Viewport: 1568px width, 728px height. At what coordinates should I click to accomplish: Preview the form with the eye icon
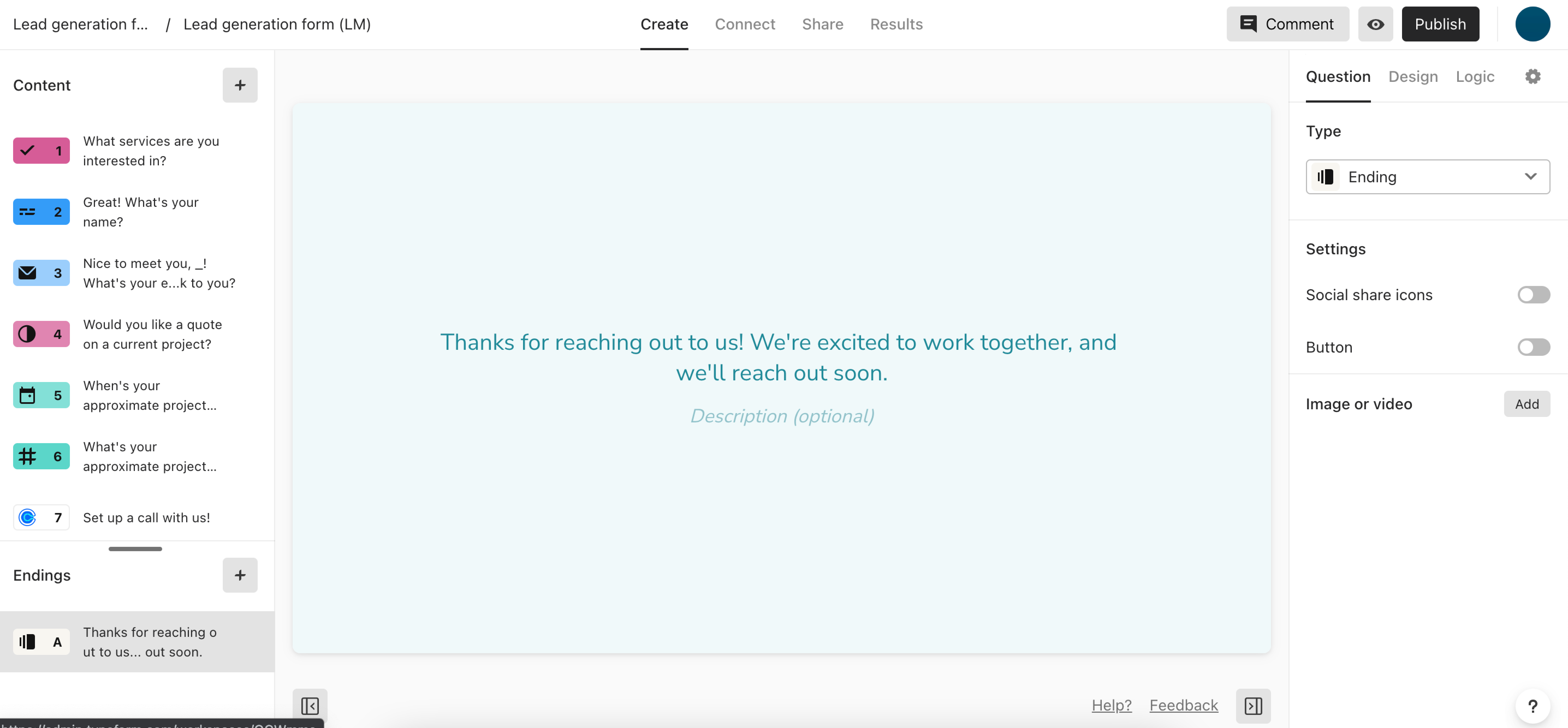coord(1375,24)
